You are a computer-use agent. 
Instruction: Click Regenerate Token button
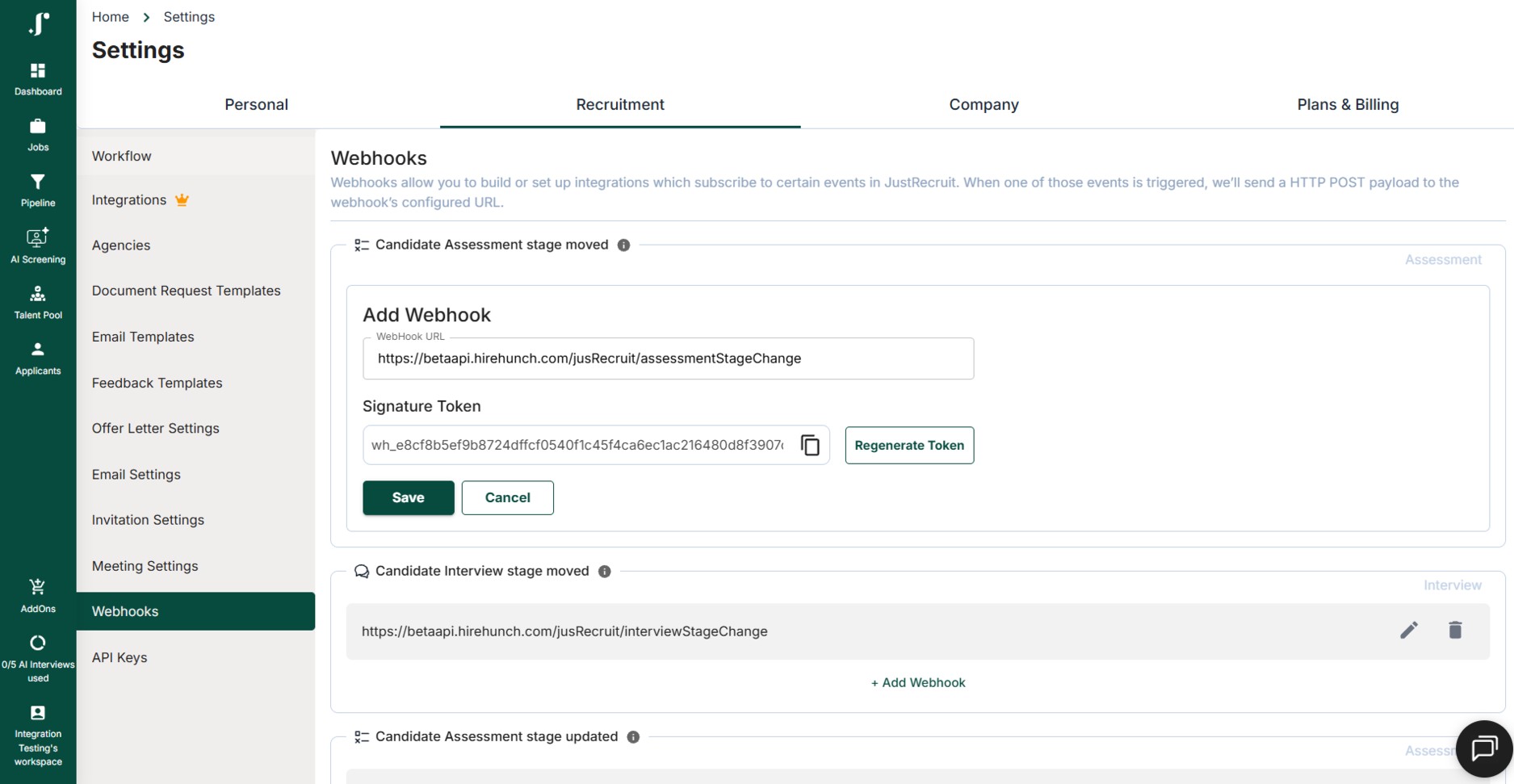tap(909, 445)
